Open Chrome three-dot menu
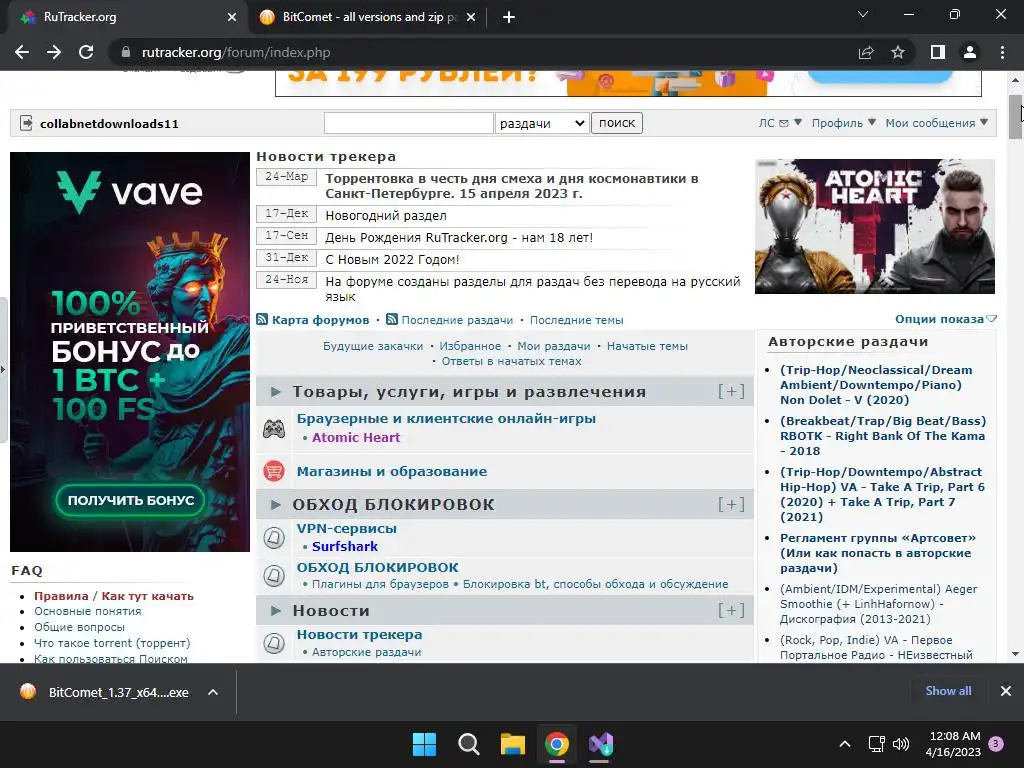Image resolution: width=1024 pixels, height=768 pixels. coord(1002,52)
